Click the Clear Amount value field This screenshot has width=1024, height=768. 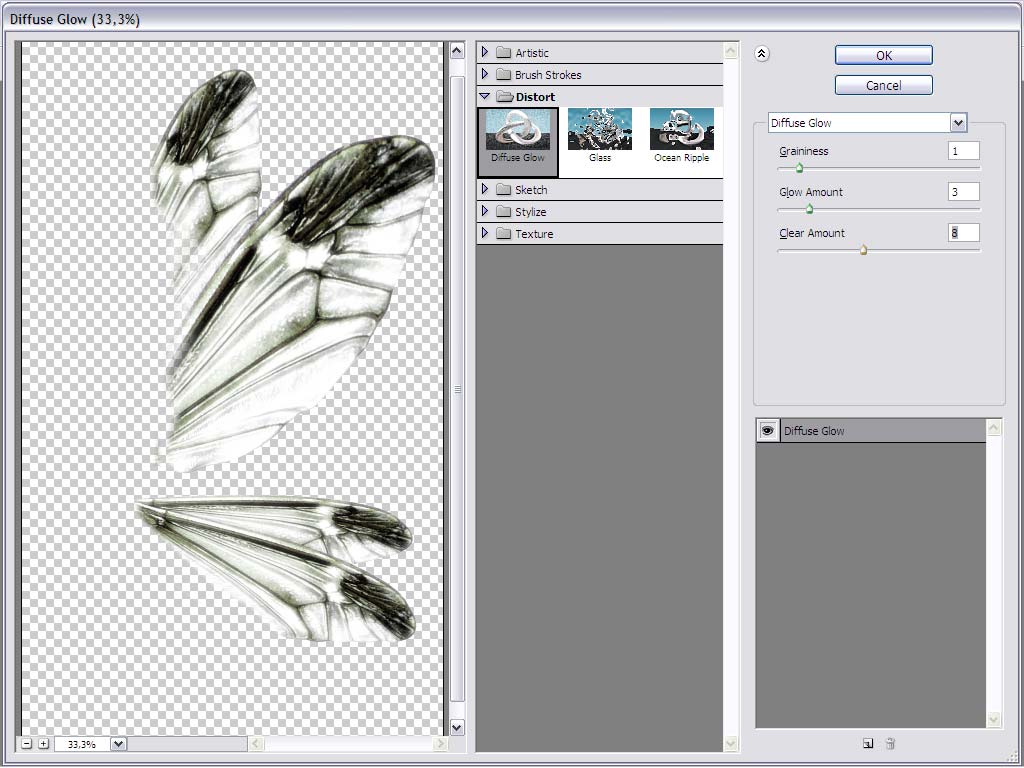coord(963,232)
